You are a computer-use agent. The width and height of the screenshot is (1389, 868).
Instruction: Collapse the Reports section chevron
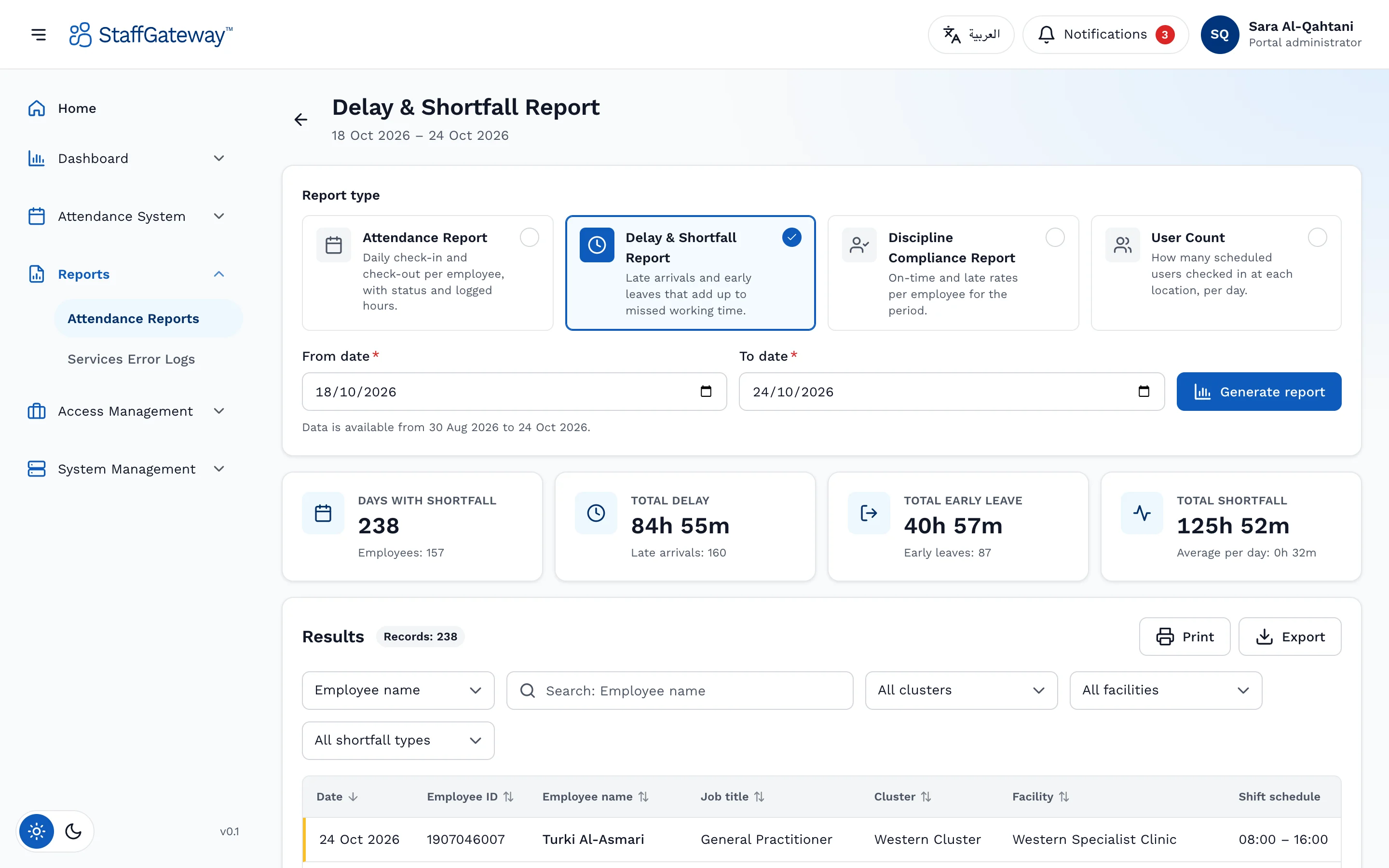click(x=218, y=274)
